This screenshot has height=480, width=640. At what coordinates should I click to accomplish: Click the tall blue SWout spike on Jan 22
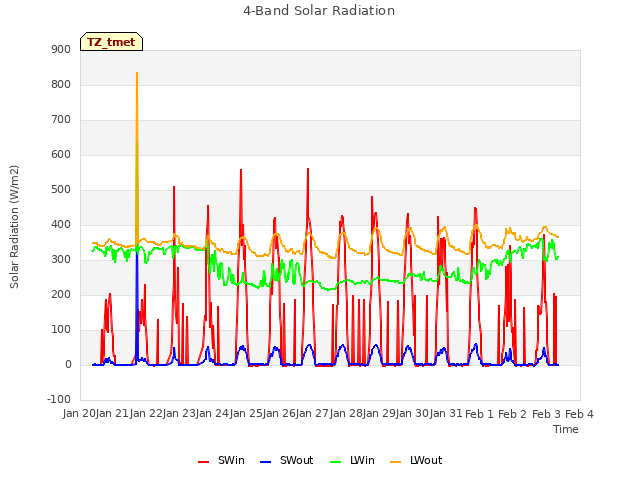pyautogui.click(x=137, y=306)
